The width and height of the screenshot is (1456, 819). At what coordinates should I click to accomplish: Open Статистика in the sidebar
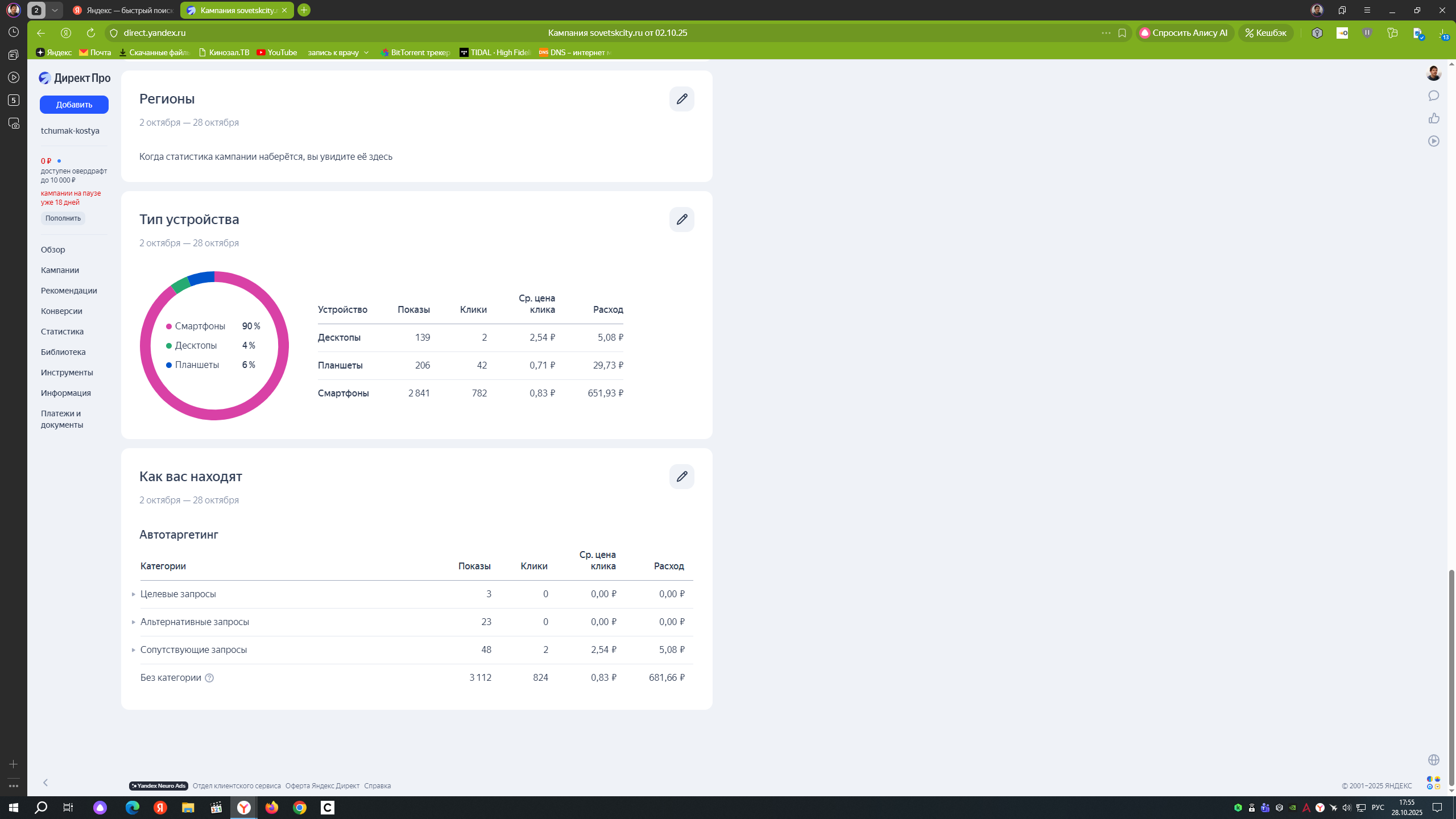pyautogui.click(x=62, y=332)
